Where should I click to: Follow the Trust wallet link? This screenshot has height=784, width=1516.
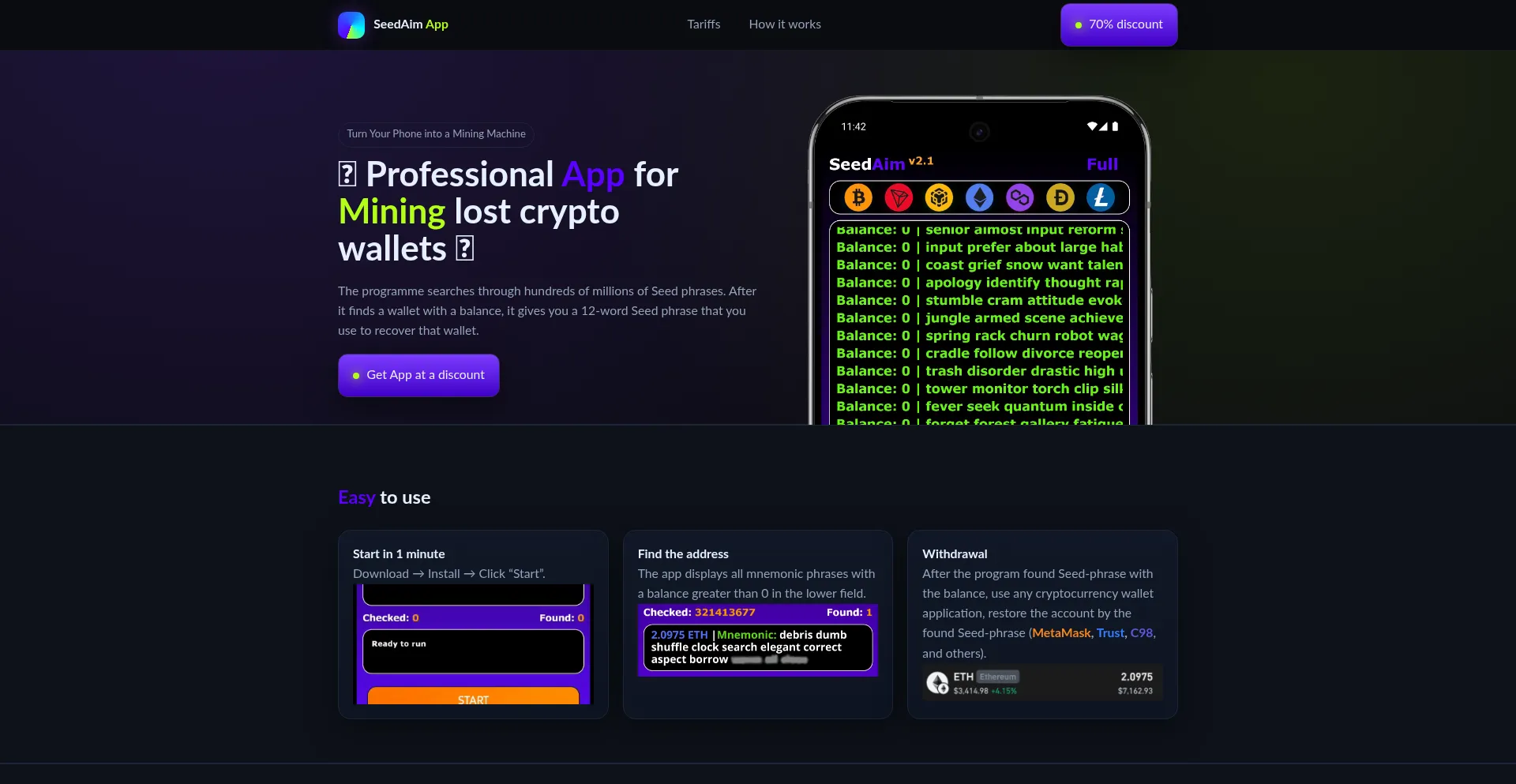pyautogui.click(x=1110, y=633)
